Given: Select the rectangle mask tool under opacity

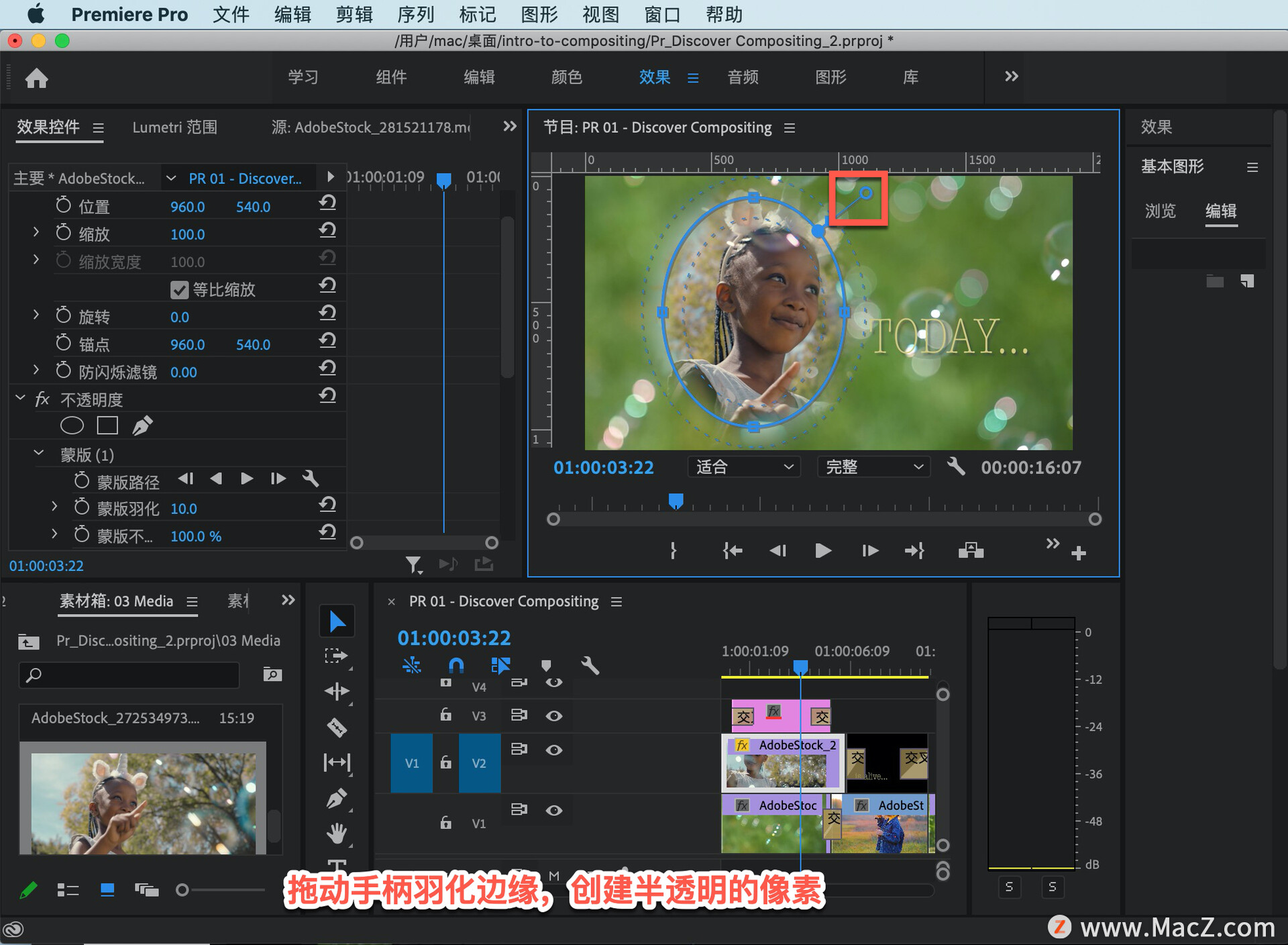Looking at the screenshot, I should [107, 426].
